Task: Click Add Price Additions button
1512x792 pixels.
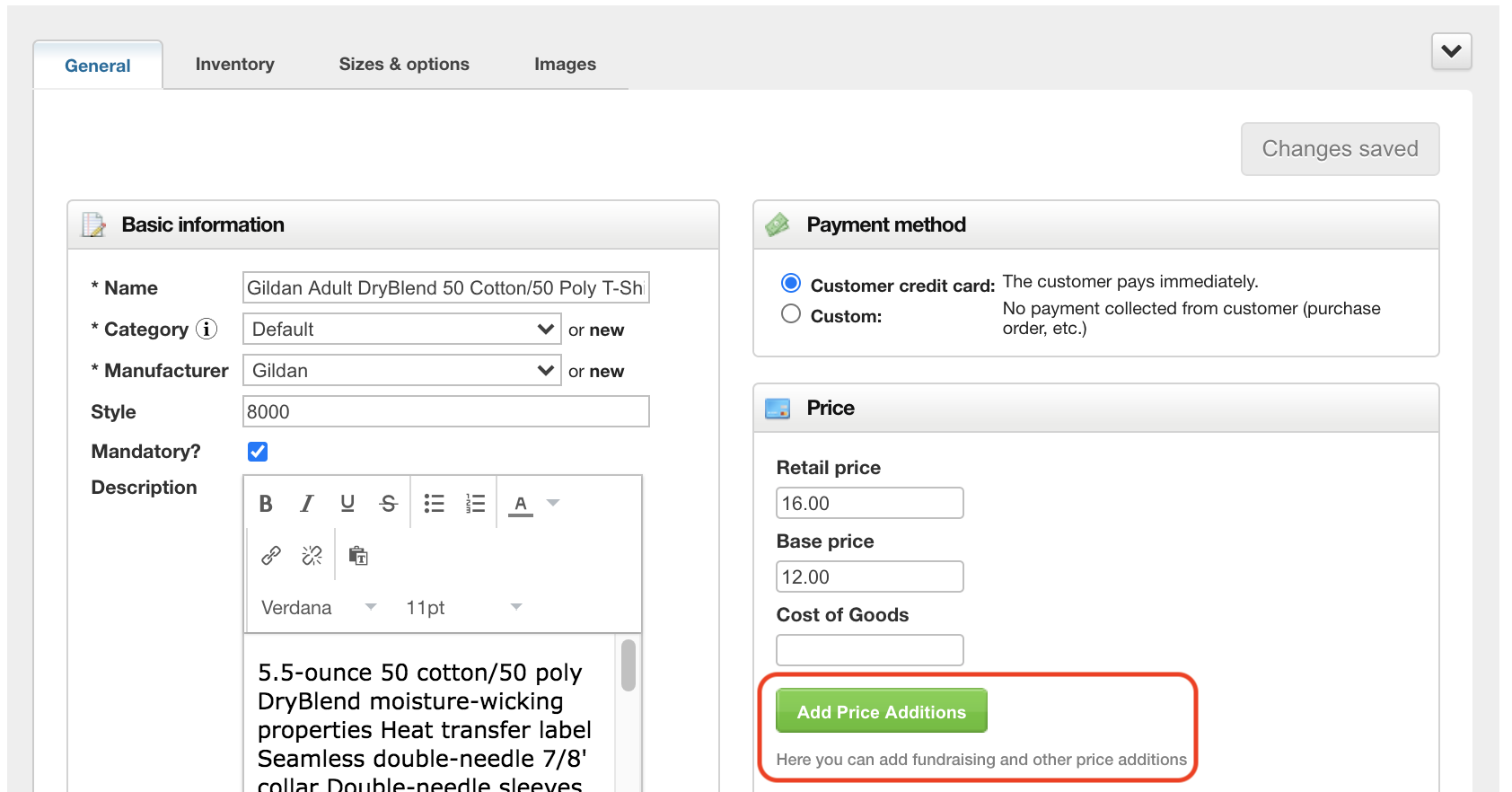Action: 882,711
